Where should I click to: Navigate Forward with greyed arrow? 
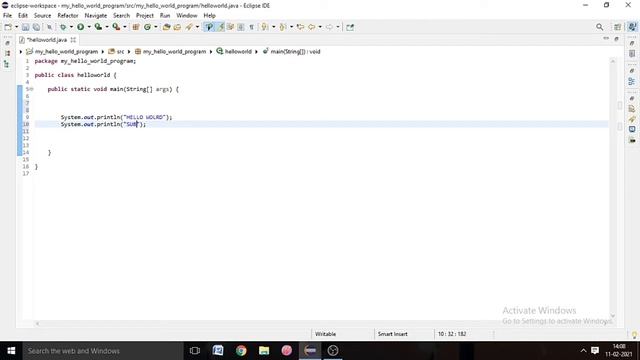(329, 27)
